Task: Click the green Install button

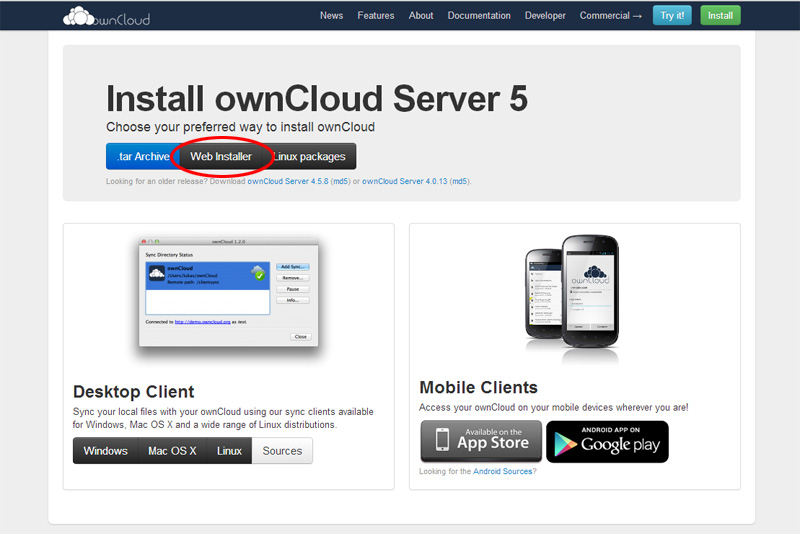Action: tap(720, 15)
